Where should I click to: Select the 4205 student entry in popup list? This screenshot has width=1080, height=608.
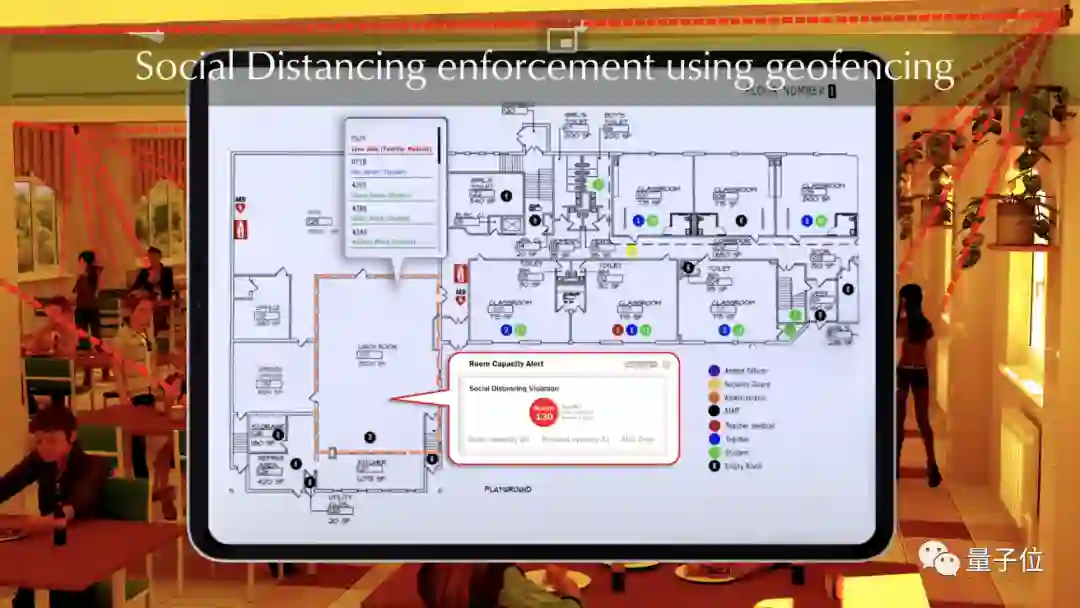pos(391,190)
